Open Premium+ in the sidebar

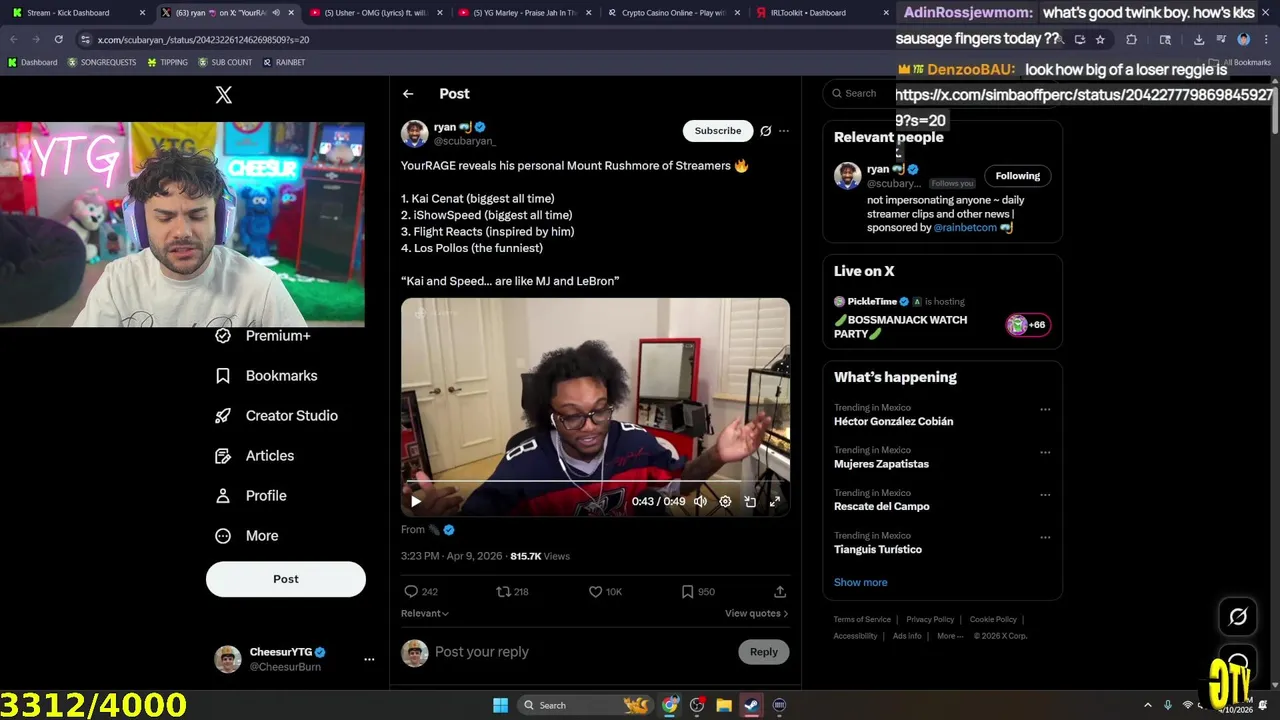264,336
